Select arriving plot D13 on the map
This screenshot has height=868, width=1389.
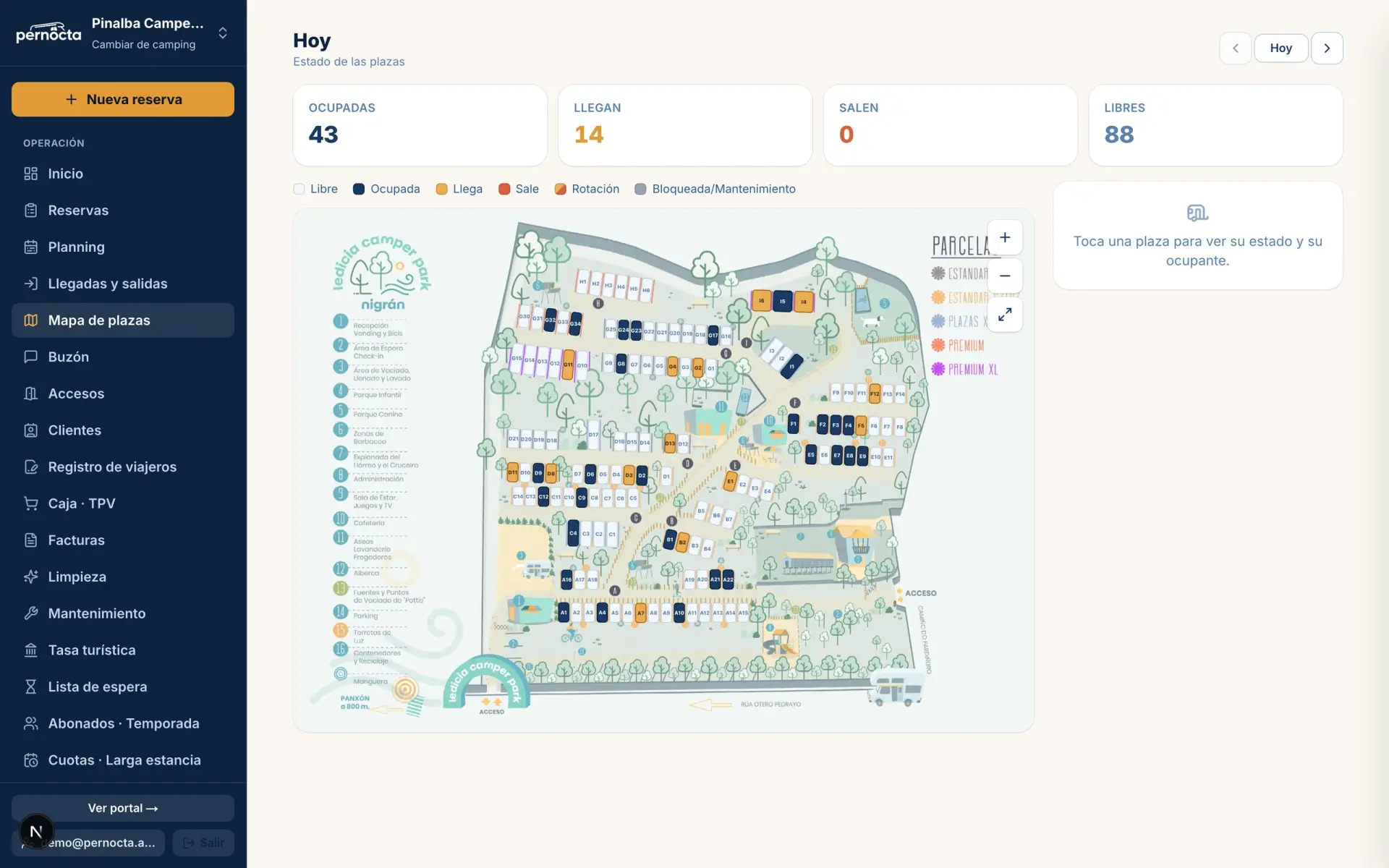point(670,443)
